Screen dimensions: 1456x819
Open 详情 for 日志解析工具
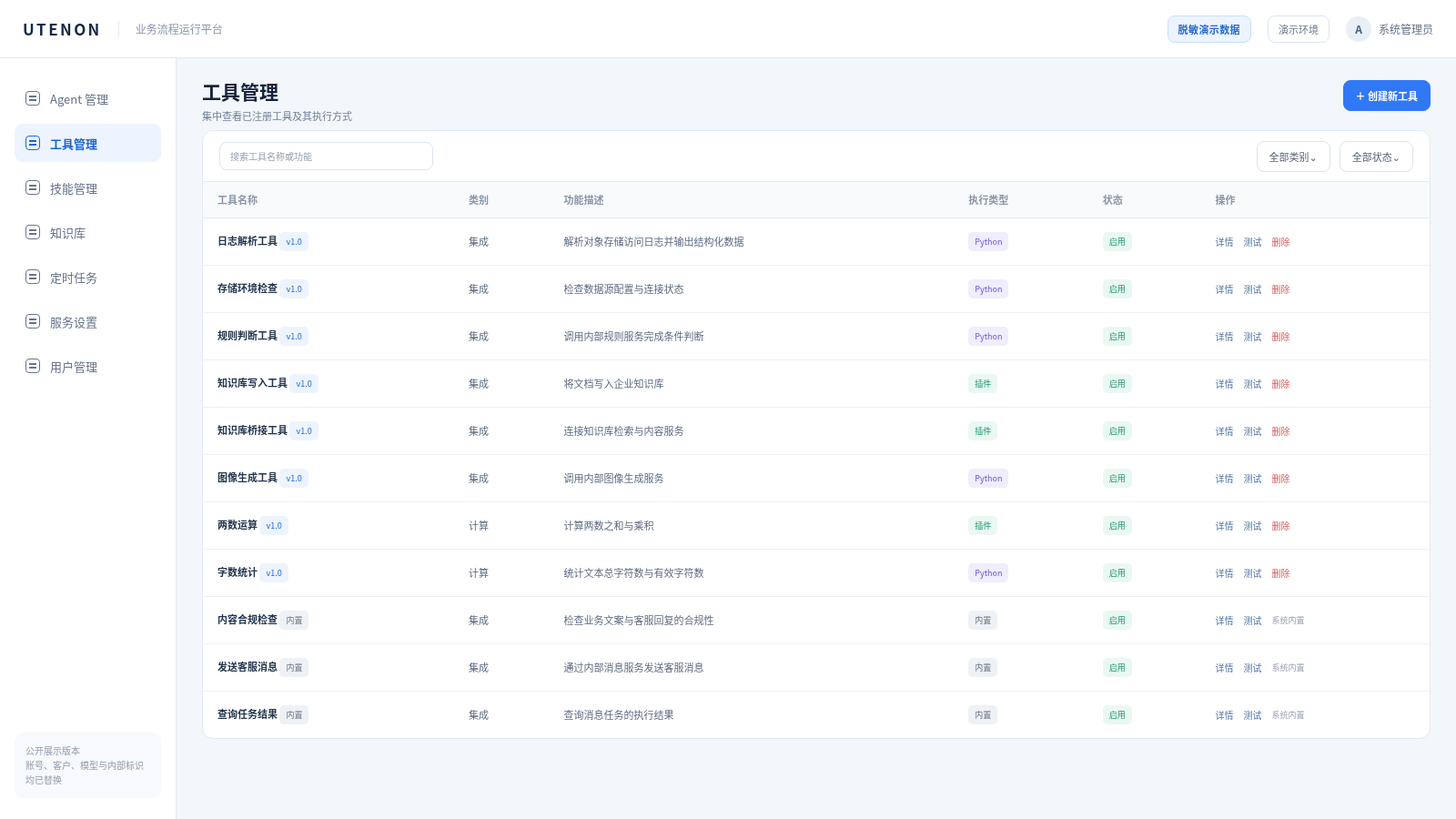coord(1225,242)
